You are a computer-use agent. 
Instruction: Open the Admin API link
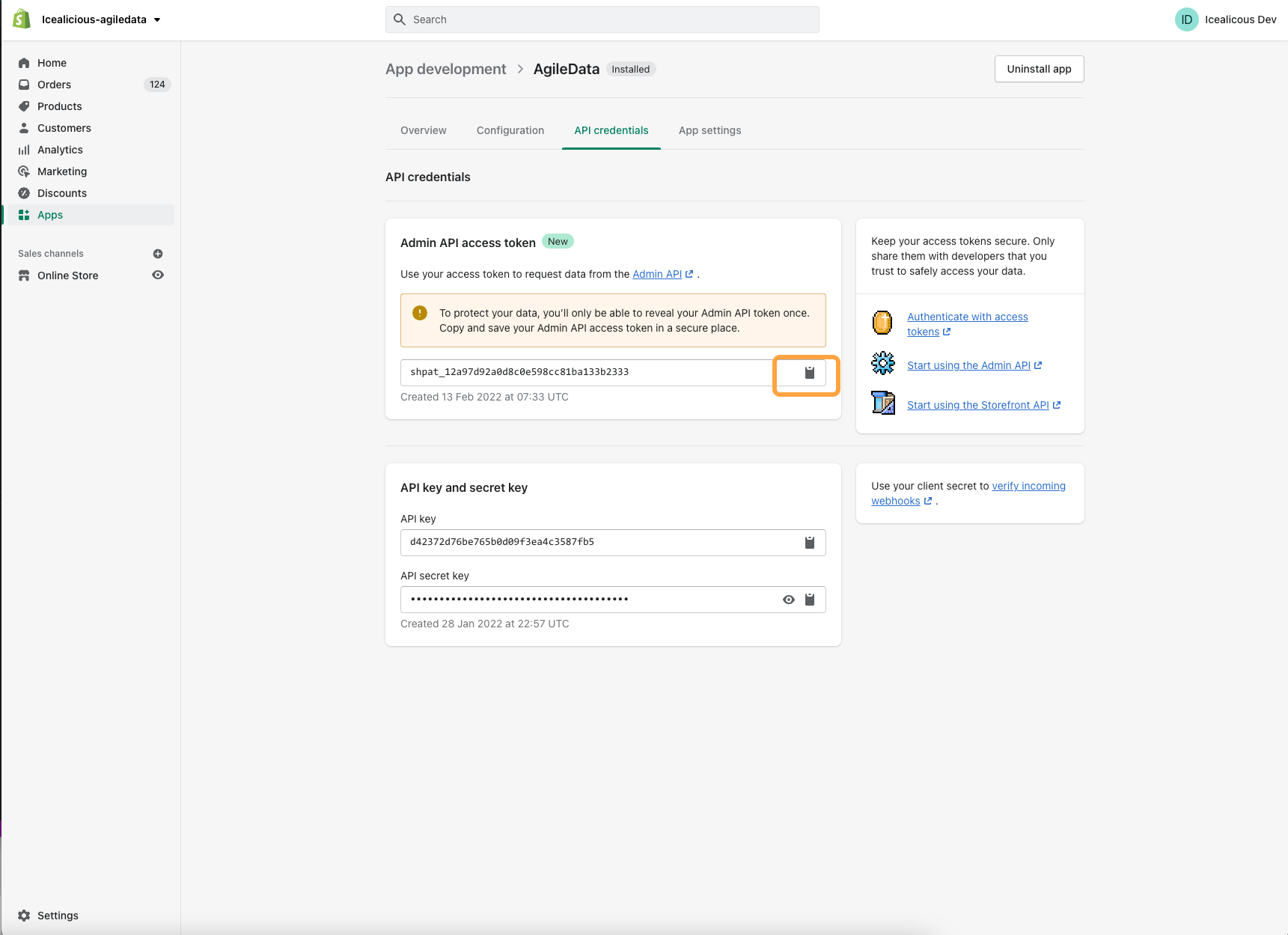(x=663, y=274)
